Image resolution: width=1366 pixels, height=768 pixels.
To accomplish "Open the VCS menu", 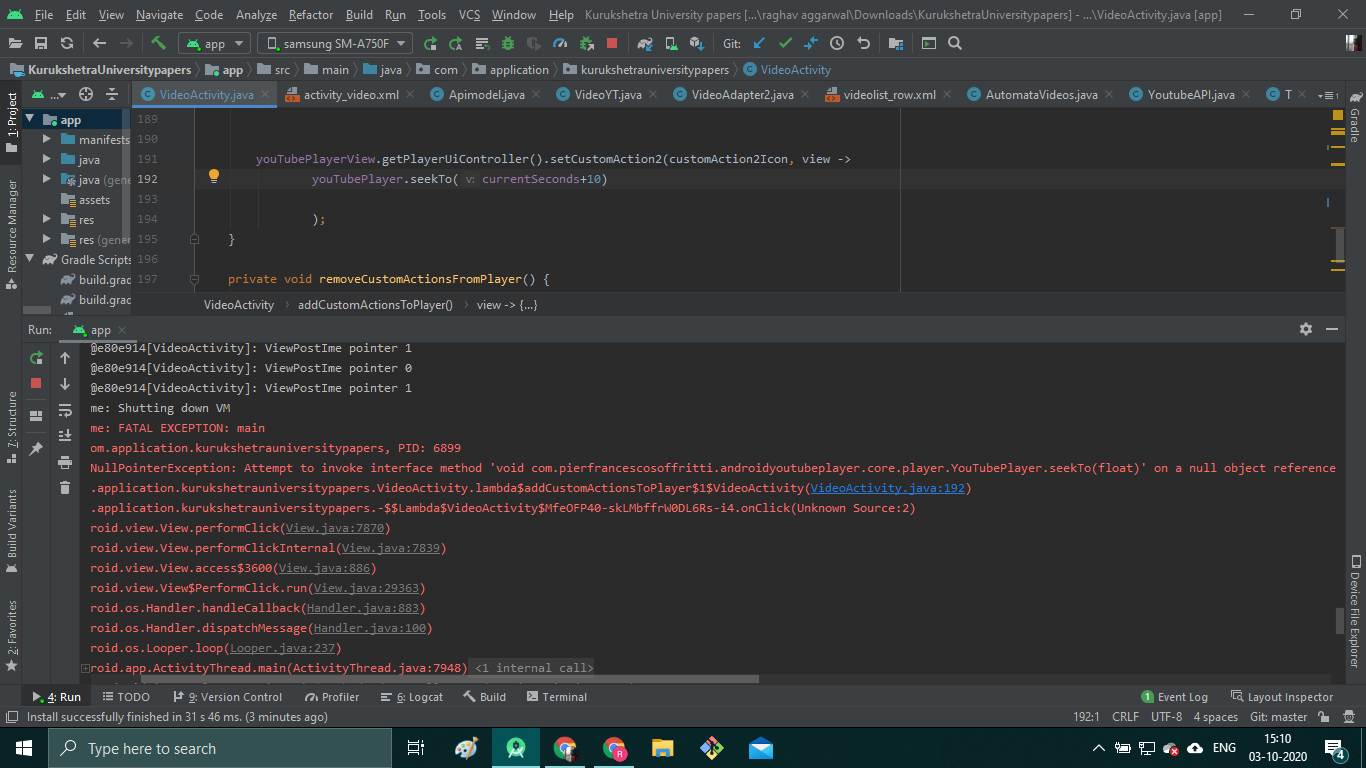I will [x=469, y=15].
